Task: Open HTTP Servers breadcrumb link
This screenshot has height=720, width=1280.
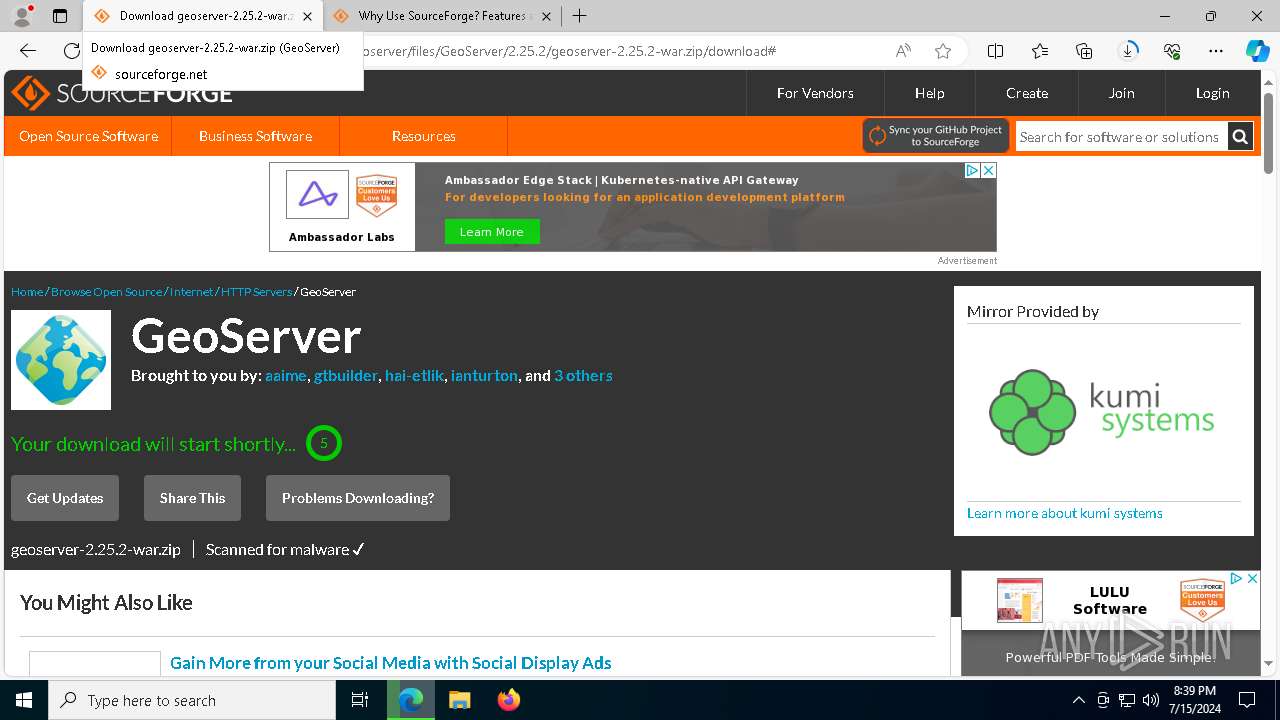Action: pos(257,292)
